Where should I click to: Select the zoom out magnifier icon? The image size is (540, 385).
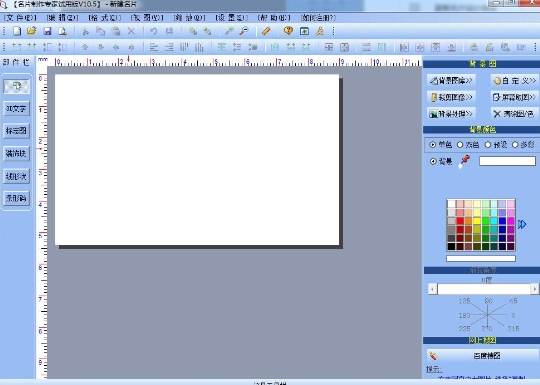click(244, 31)
